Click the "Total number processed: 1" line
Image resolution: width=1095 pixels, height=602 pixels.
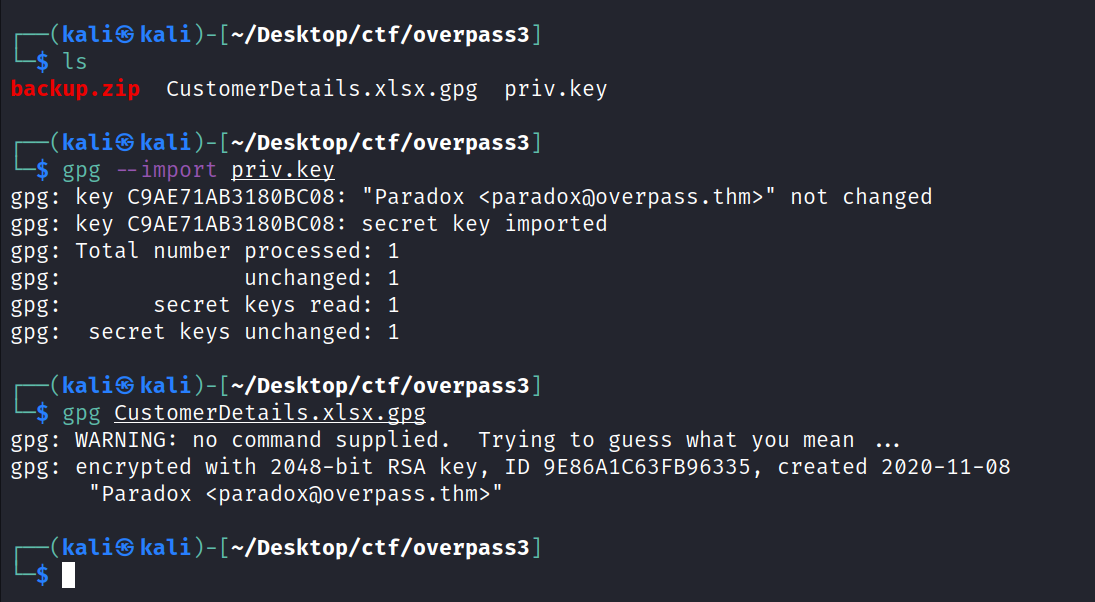click(x=237, y=251)
